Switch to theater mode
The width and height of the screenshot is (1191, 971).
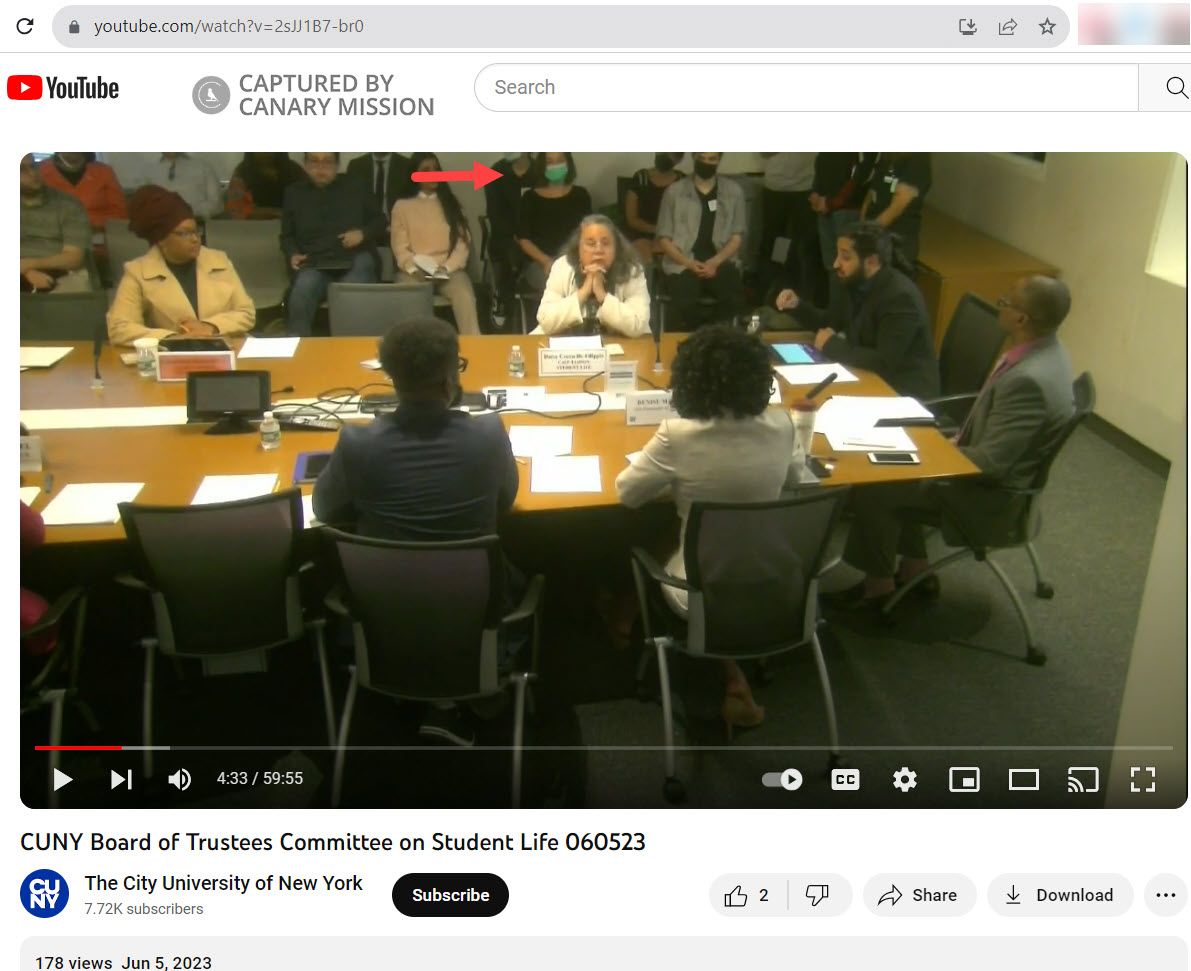coord(1023,779)
